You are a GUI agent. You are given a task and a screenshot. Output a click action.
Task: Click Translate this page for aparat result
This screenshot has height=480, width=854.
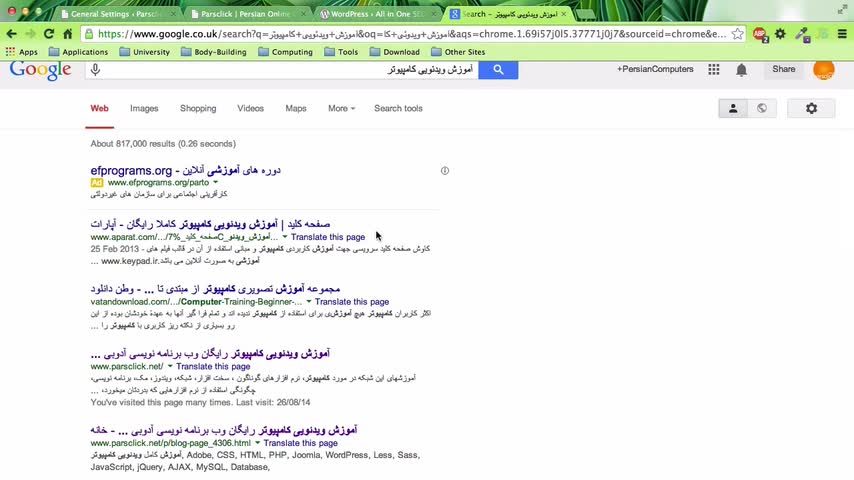(x=328, y=237)
